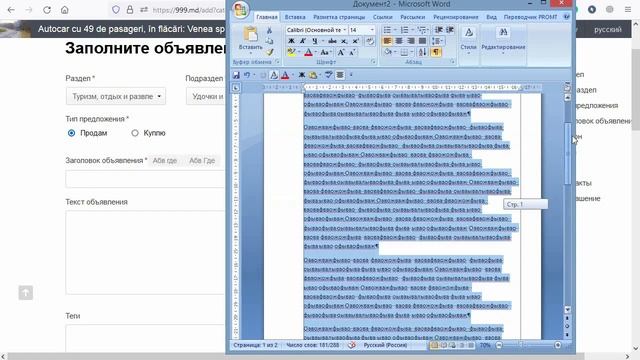Undo with the quick access arrow icon
Image resolution: width=640 pixels, height=360 pixels.
pos(247,75)
